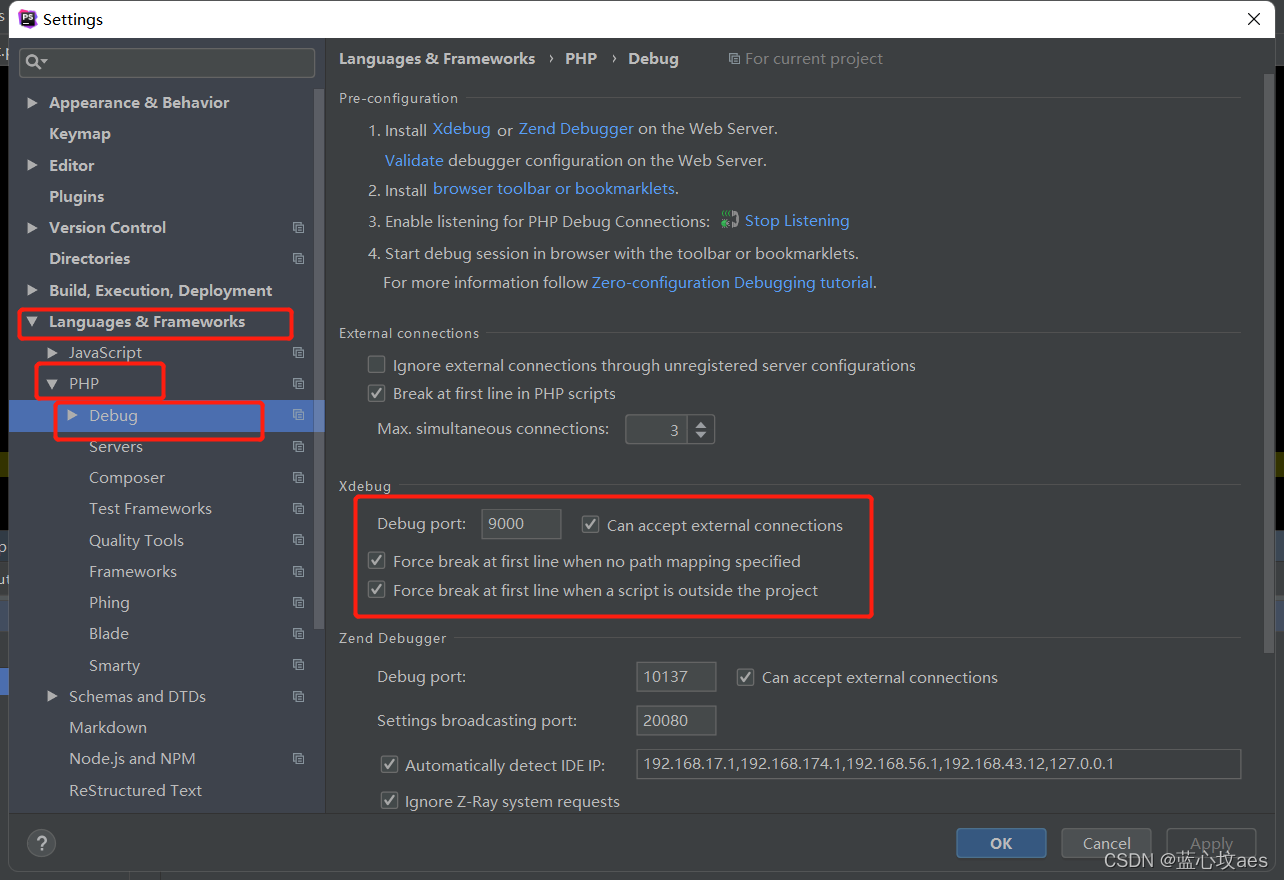Image resolution: width=1284 pixels, height=880 pixels.
Task: Click project-level icon beside Test Frameworks
Action: [x=298, y=509]
